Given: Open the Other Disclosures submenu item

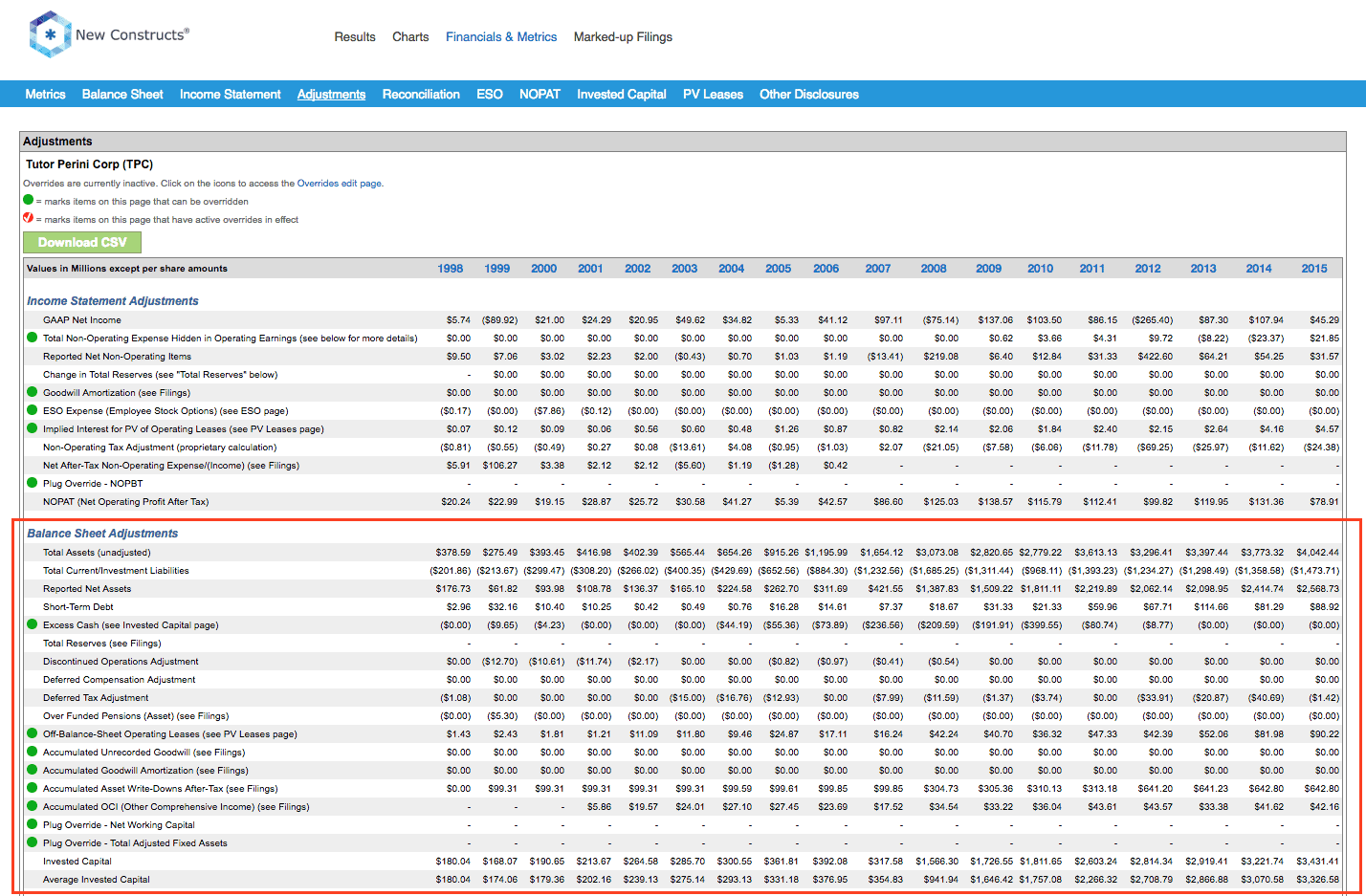Looking at the screenshot, I should pyautogui.click(x=809, y=94).
